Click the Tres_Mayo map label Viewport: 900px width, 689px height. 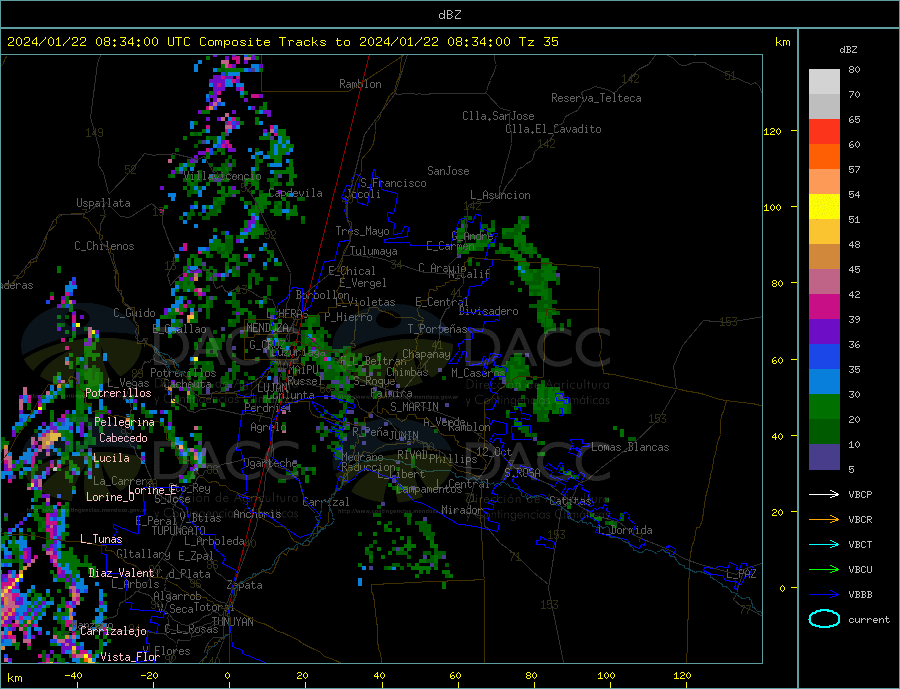click(362, 231)
